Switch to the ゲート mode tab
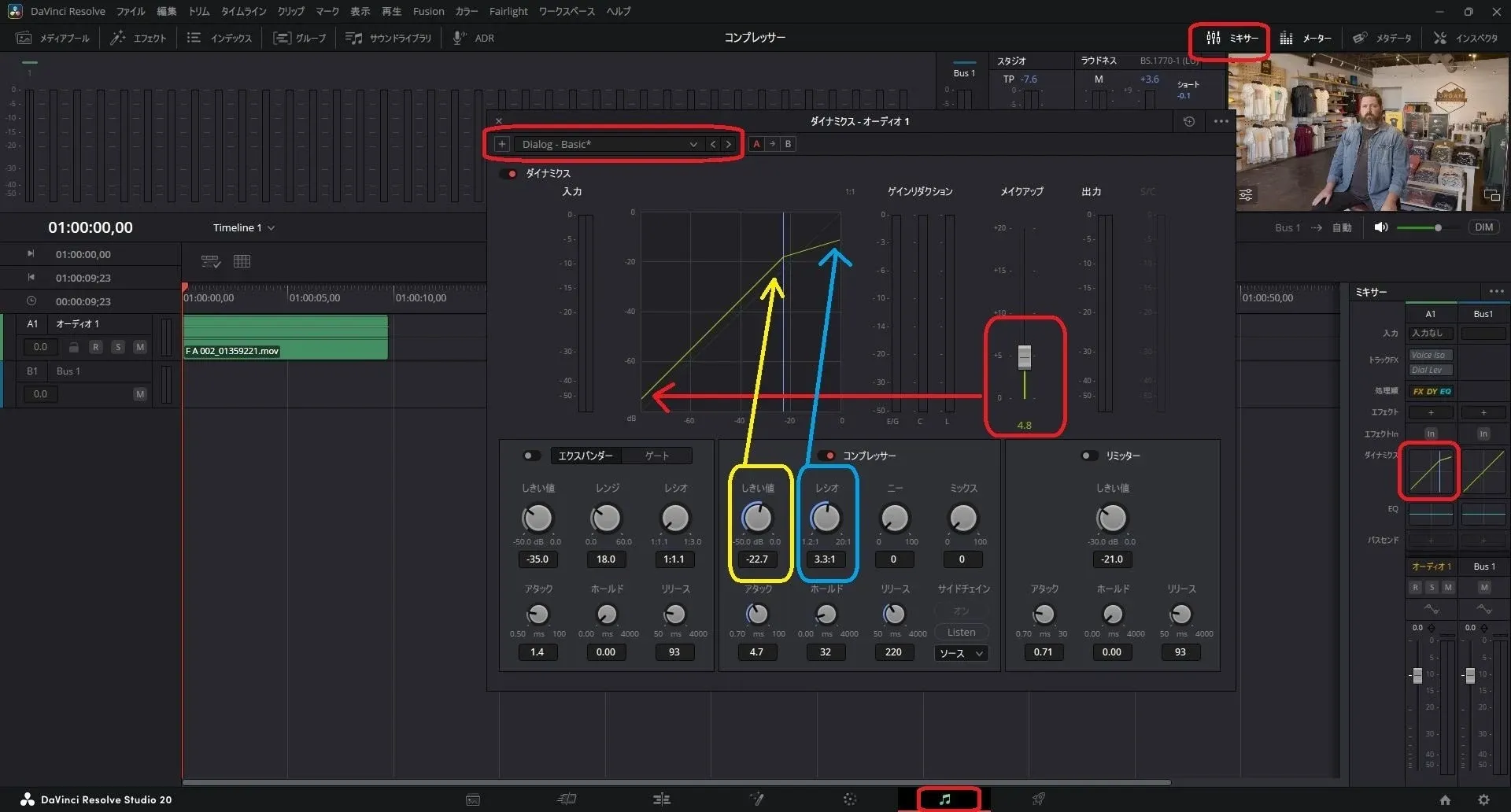The image size is (1511, 812). click(657, 456)
